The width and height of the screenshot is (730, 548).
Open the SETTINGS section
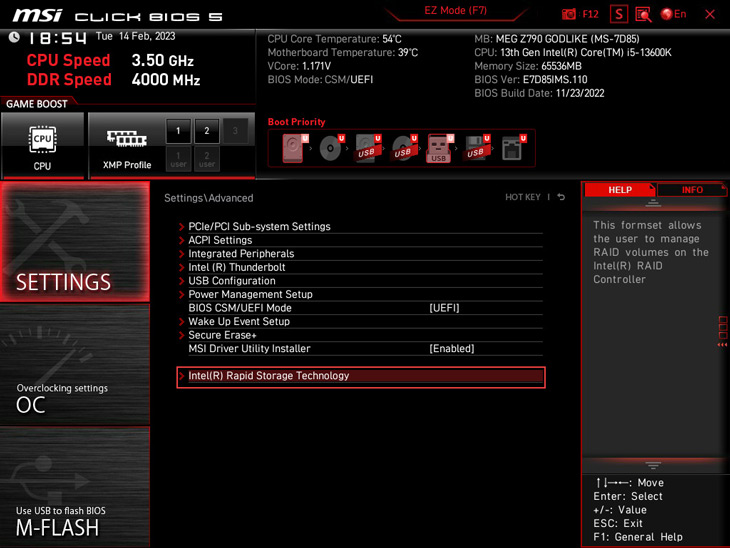click(75, 242)
